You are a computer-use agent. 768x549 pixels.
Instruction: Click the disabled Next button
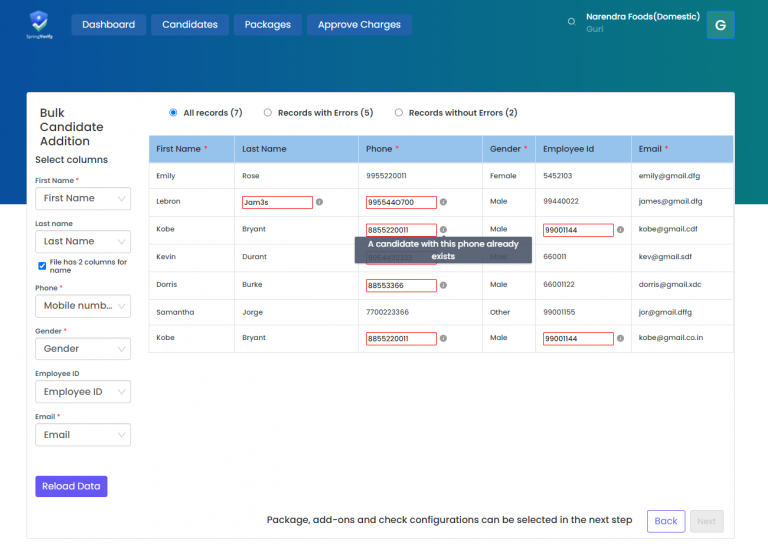pos(706,521)
